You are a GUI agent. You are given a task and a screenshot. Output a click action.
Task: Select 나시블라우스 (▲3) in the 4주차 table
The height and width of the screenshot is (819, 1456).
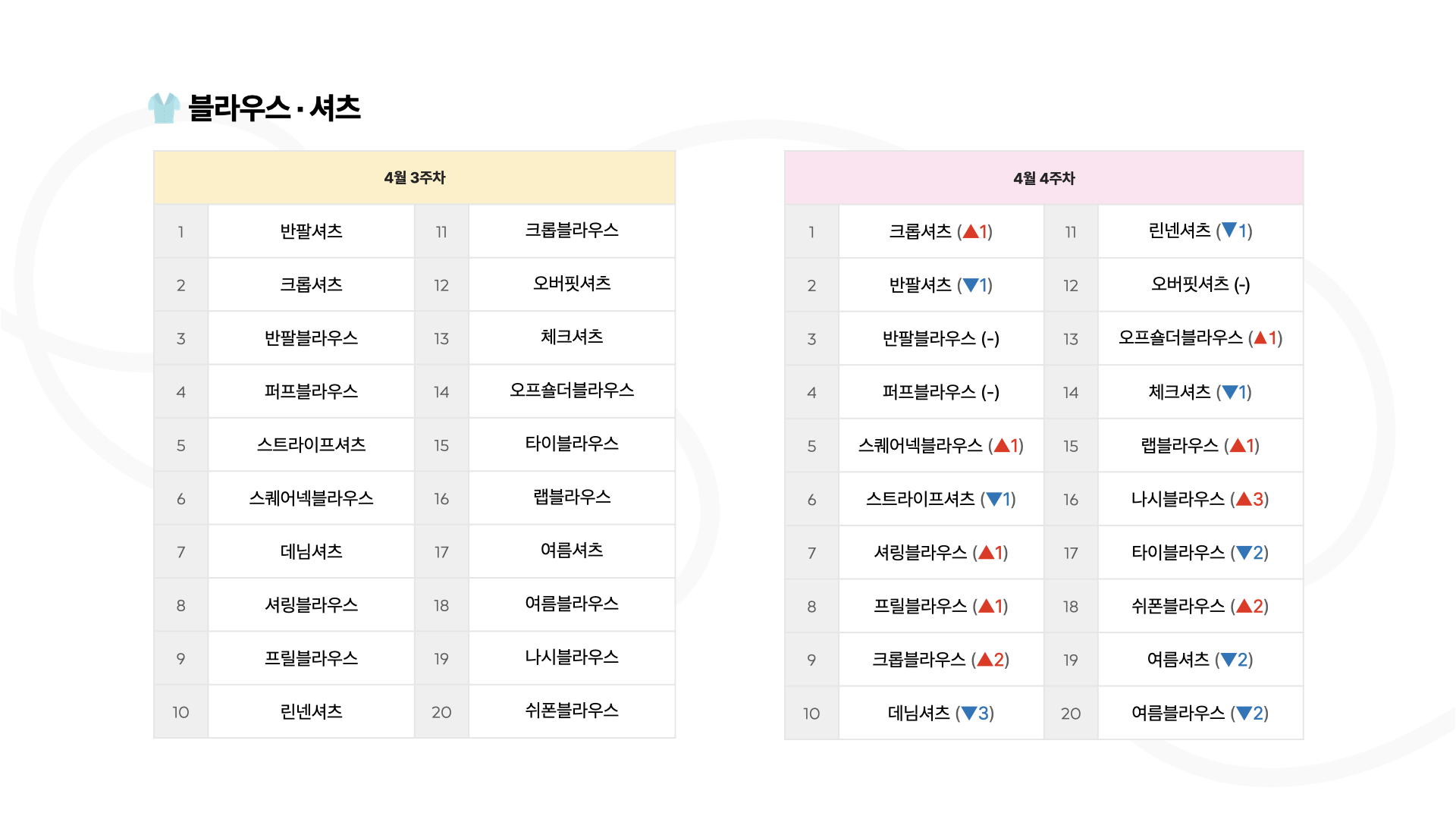(1200, 499)
